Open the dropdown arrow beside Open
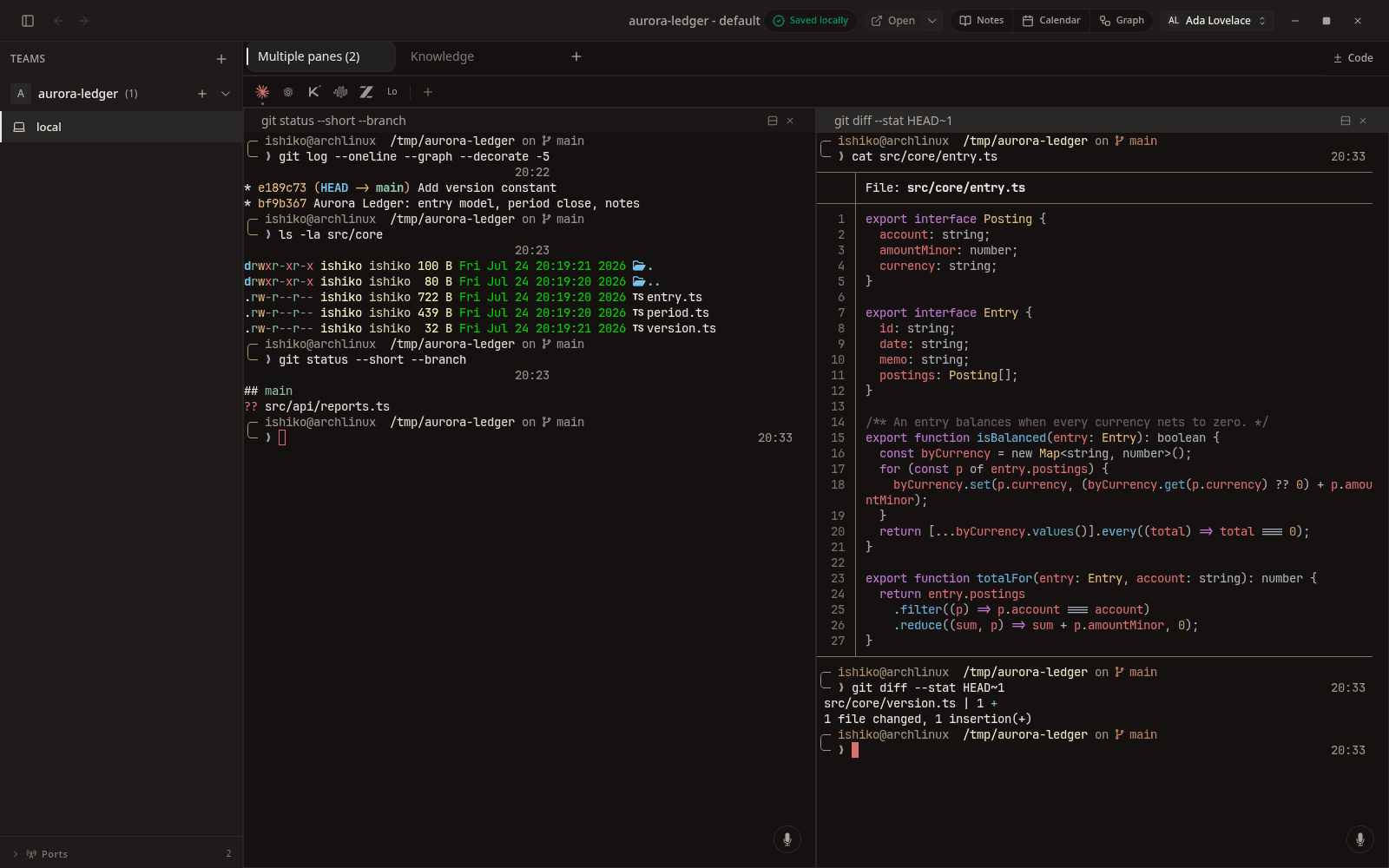This screenshot has height=868, width=1389. [x=932, y=21]
